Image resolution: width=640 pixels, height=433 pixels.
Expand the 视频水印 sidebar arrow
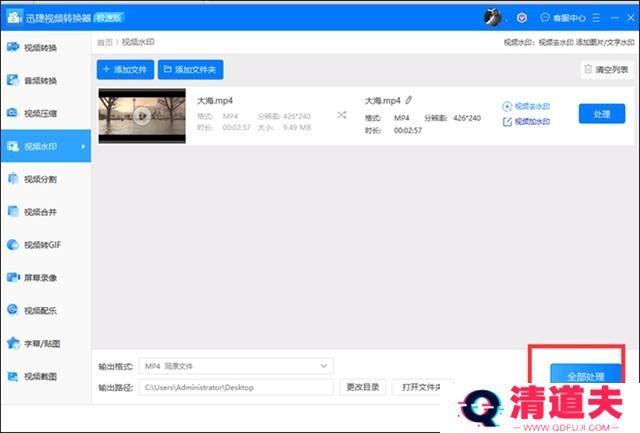pos(83,147)
